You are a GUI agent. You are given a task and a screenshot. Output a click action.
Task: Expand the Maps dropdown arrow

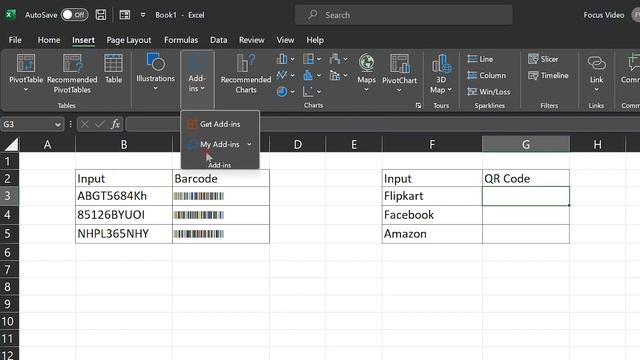tap(367, 90)
